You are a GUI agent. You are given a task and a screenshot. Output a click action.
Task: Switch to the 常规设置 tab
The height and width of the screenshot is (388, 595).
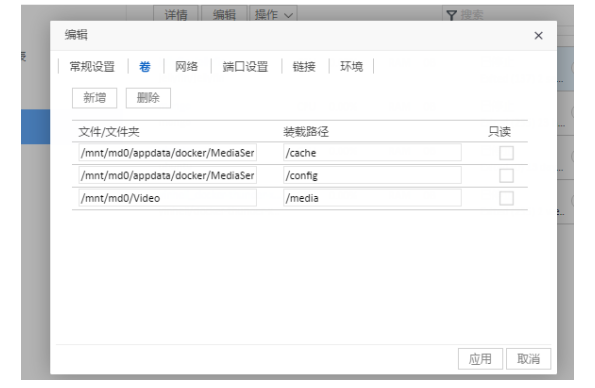tap(92, 66)
